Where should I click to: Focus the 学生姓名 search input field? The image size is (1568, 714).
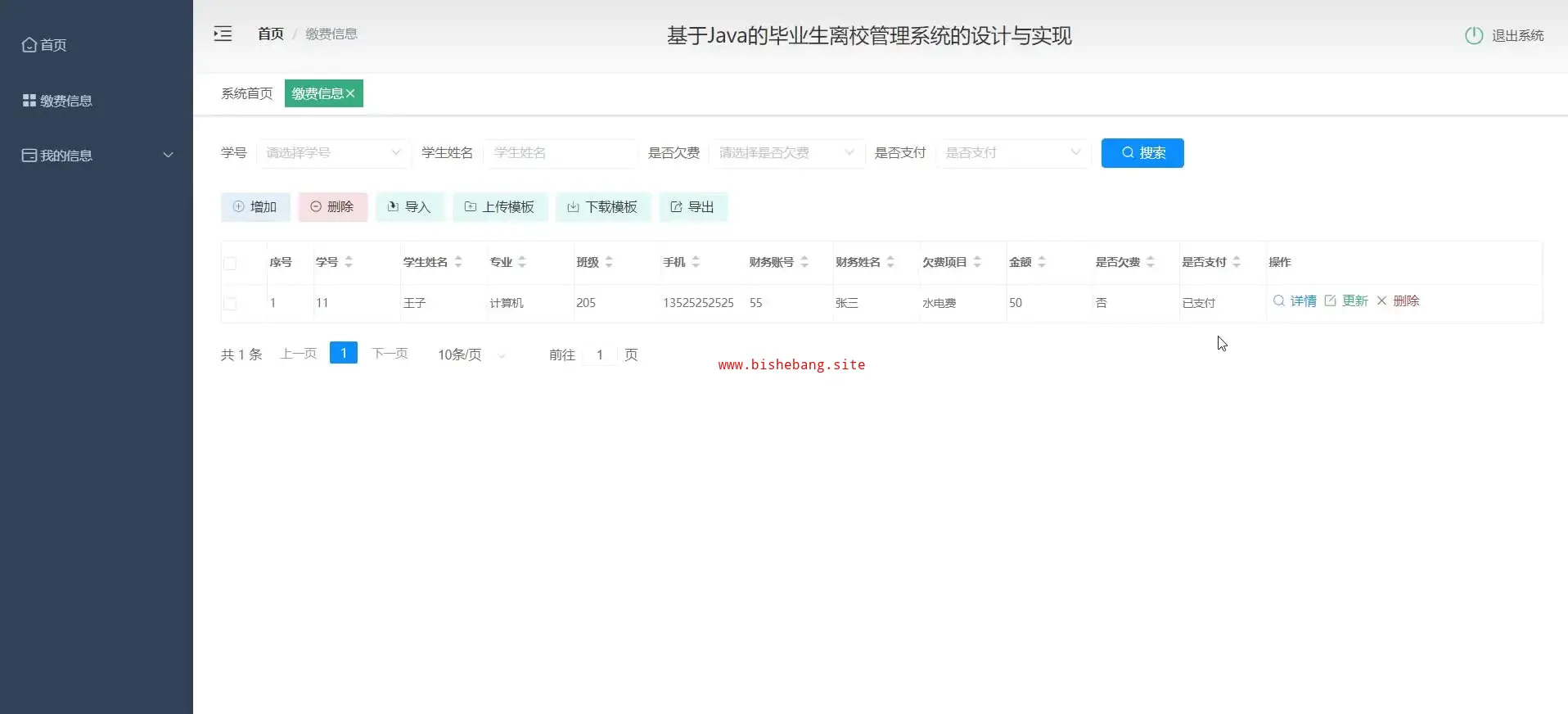[x=560, y=153]
